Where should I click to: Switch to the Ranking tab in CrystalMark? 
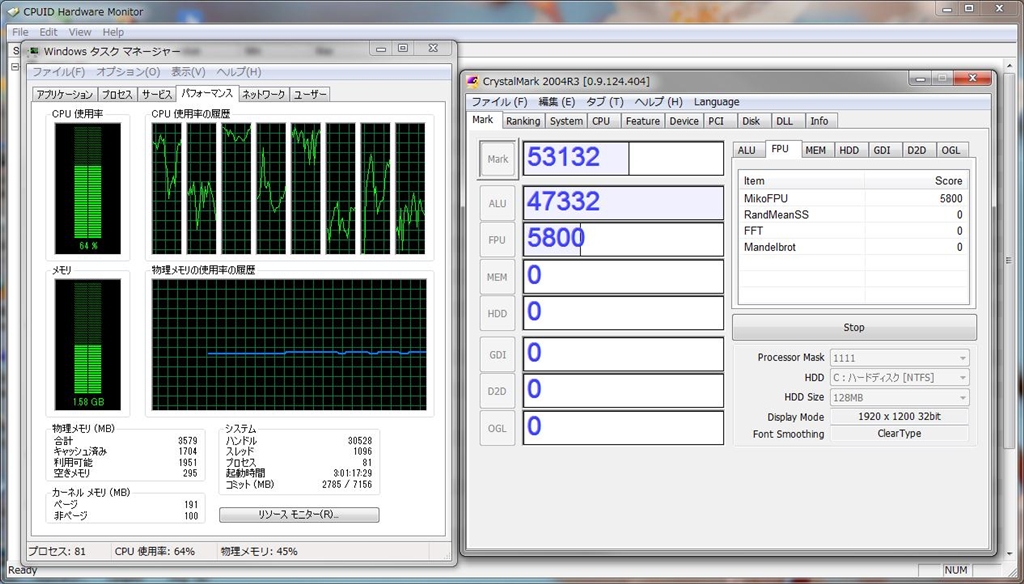[x=522, y=121]
